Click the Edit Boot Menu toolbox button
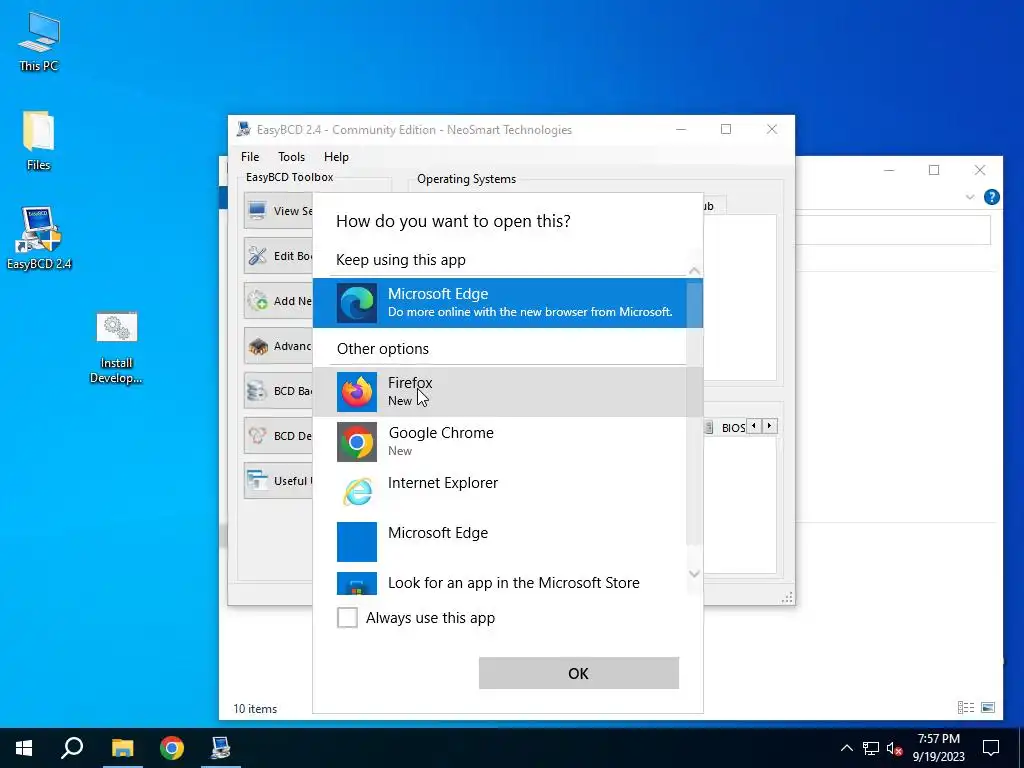1024x768 pixels. click(x=279, y=255)
